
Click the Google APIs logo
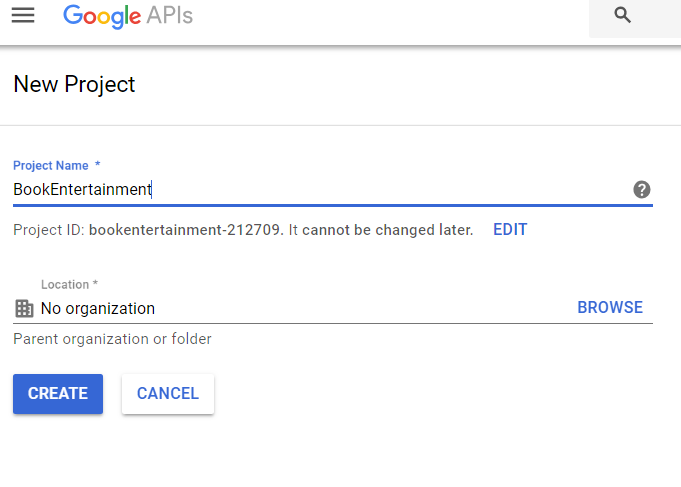pos(128,16)
